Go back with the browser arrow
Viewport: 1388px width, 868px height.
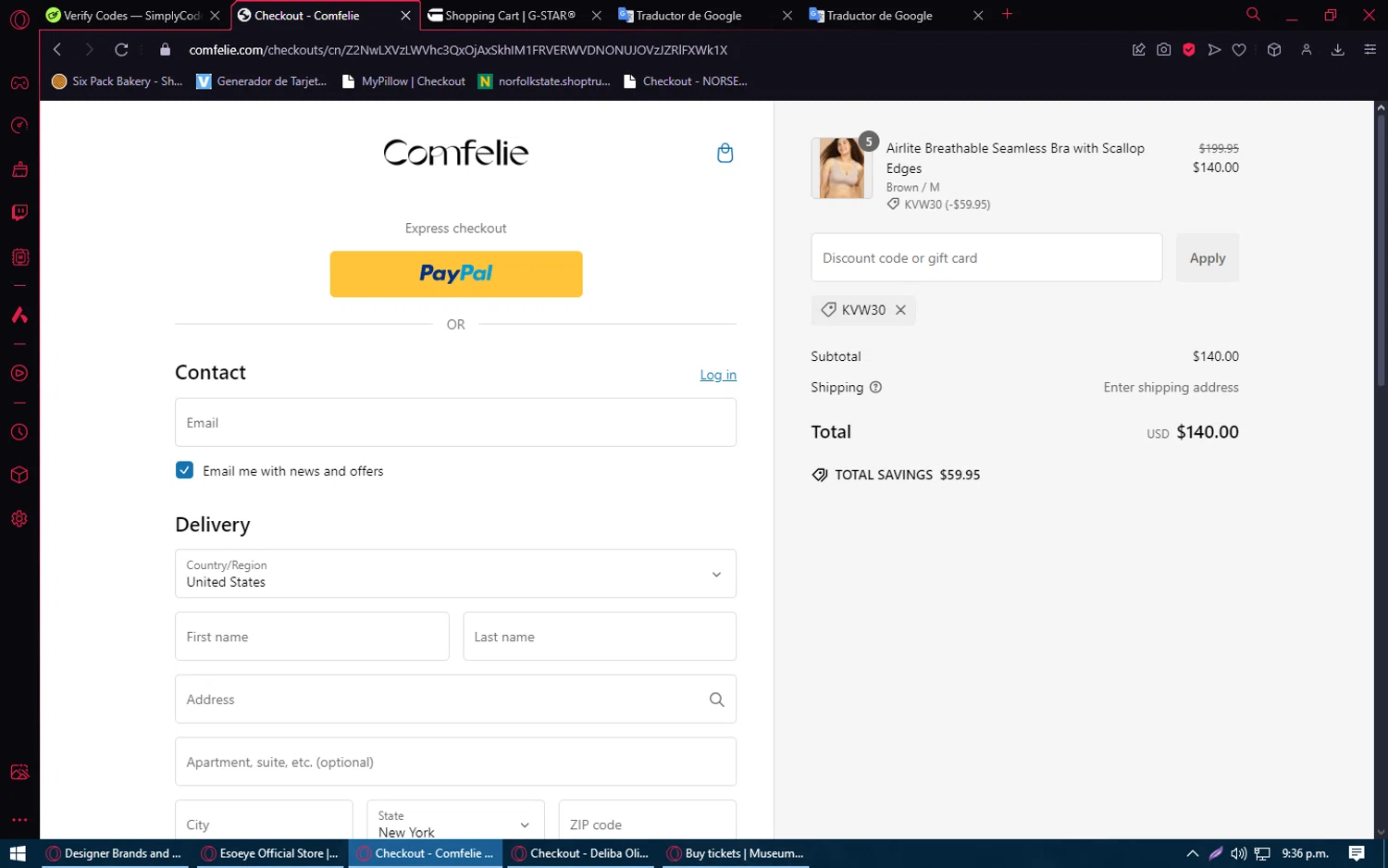pos(57,50)
